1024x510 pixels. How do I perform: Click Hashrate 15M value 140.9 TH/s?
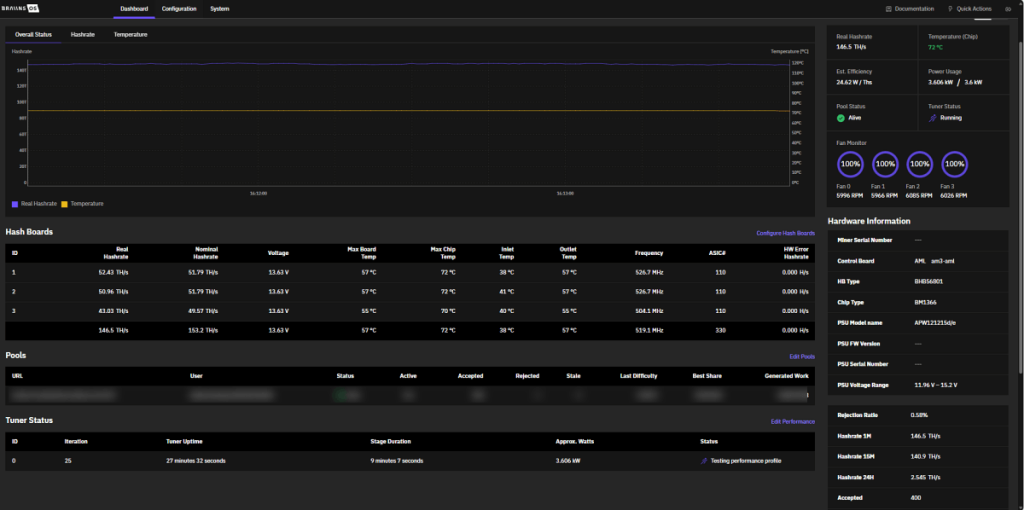pos(925,456)
